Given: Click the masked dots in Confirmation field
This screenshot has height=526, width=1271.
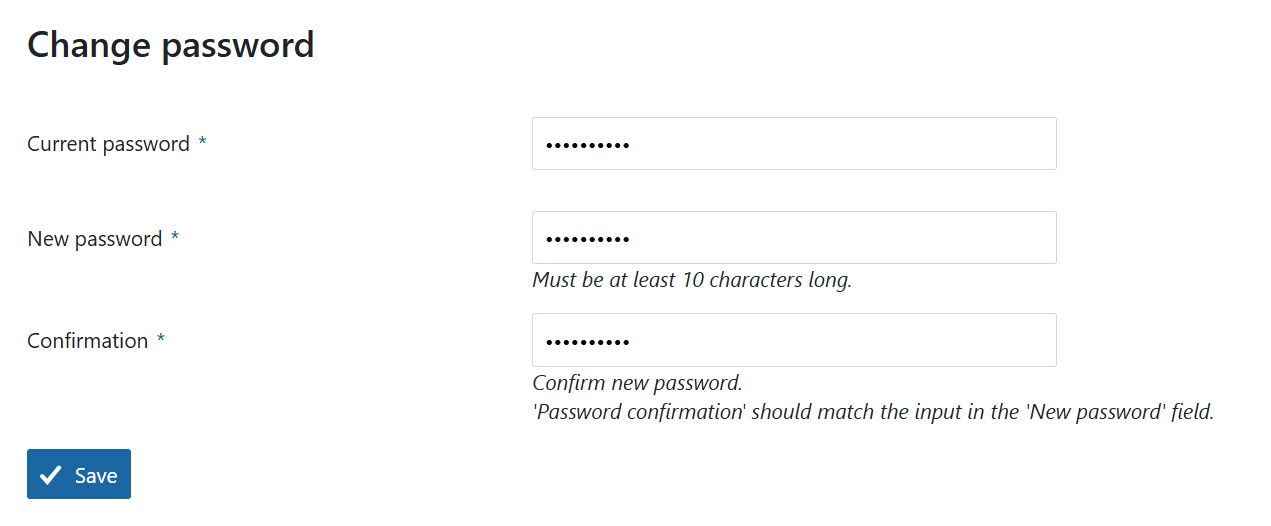Looking at the screenshot, I should pyautogui.click(x=587, y=342).
